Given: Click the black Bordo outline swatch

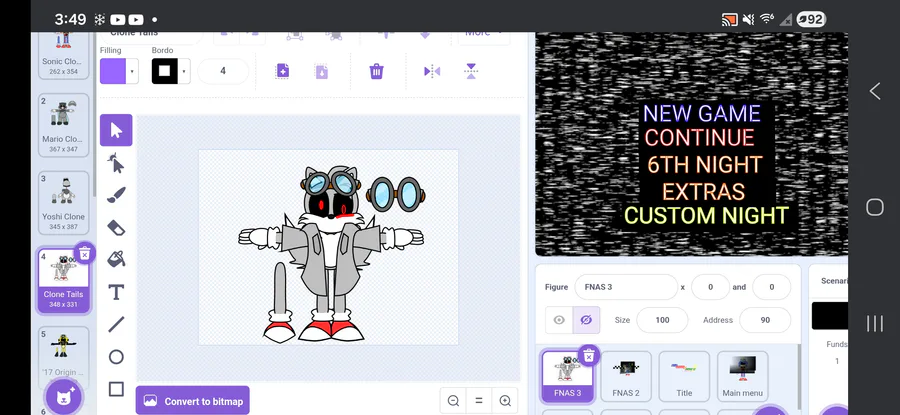Looking at the screenshot, I should point(165,71).
